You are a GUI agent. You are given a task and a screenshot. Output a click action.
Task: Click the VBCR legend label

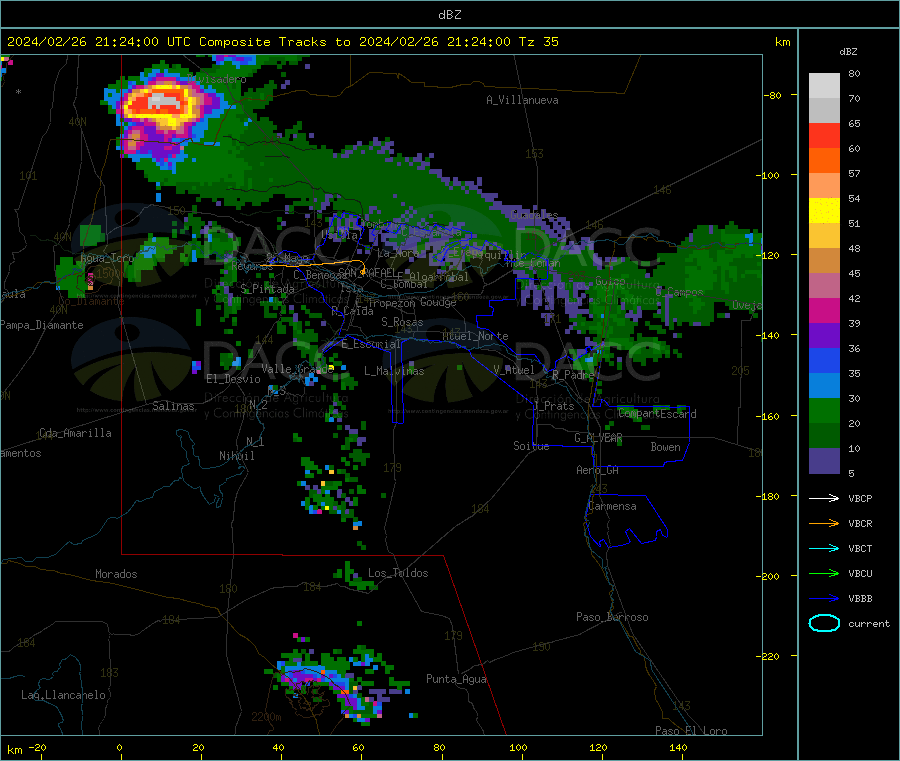click(x=860, y=523)
